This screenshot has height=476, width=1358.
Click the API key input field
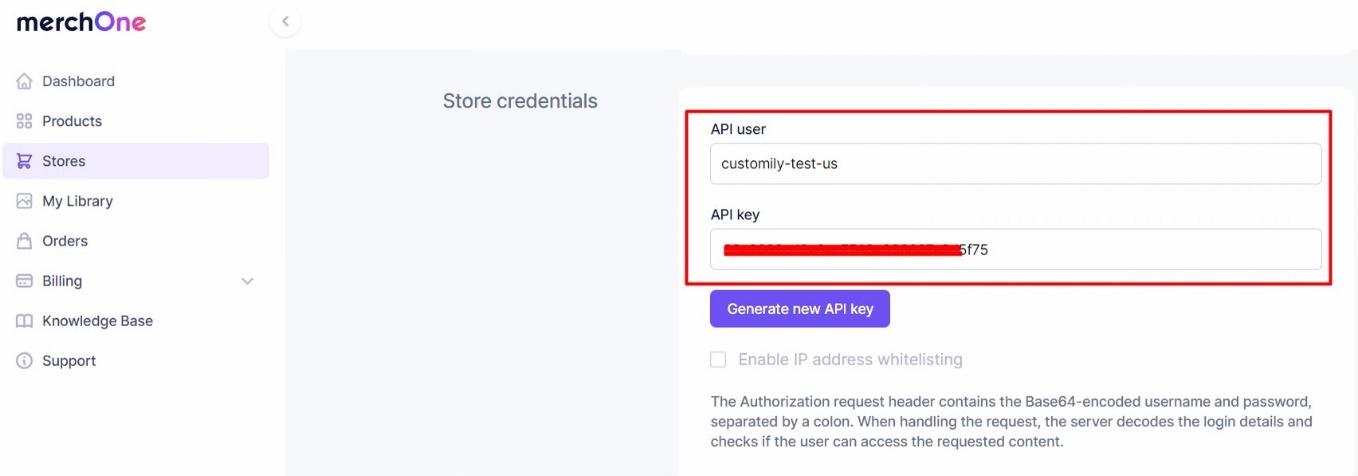[x=1016, y=249]
